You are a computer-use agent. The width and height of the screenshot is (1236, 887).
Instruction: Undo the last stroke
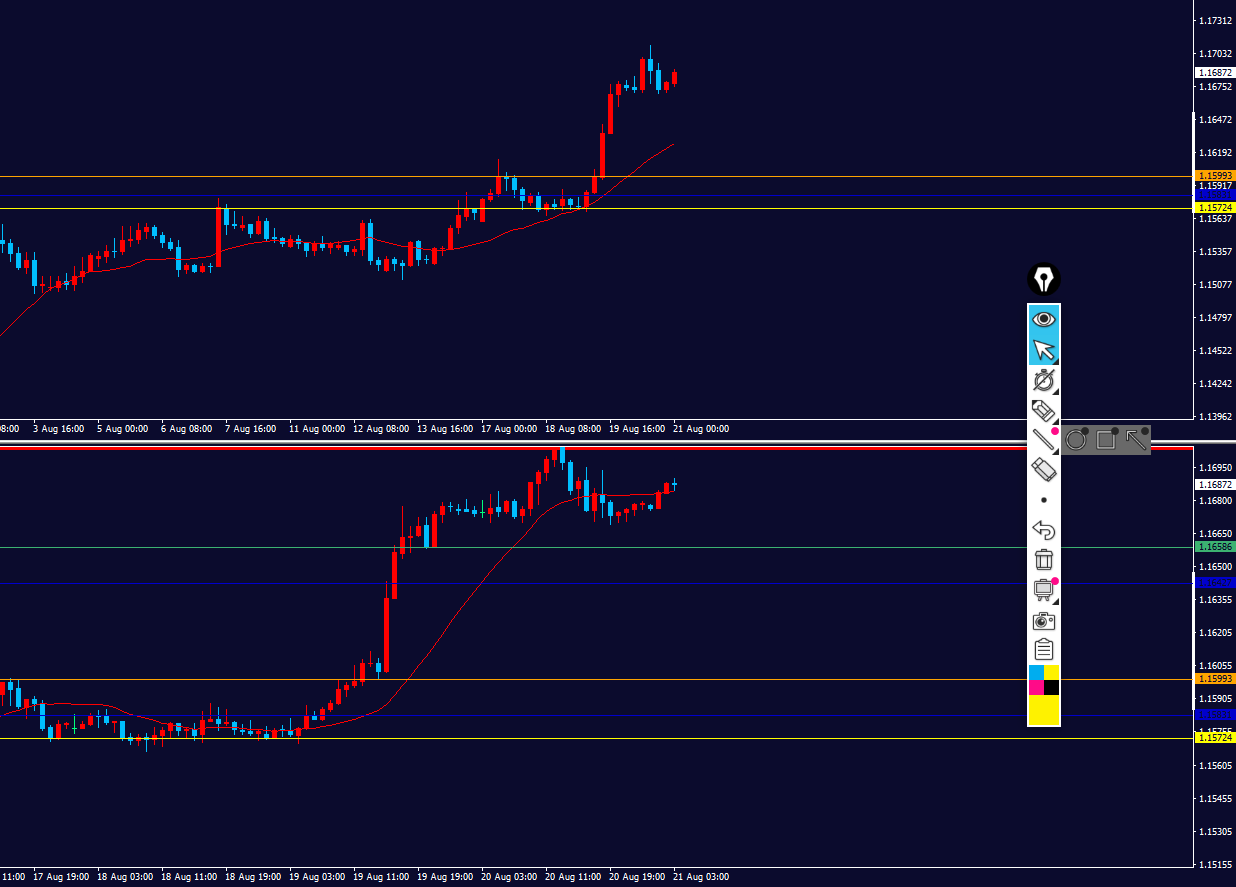[1044, 530]
